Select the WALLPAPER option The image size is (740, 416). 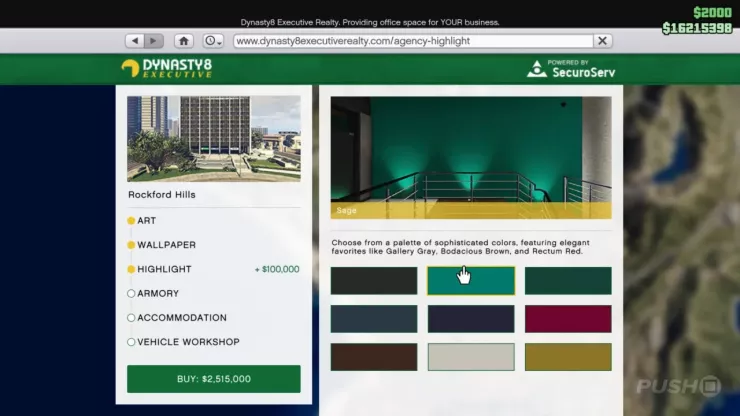pos(161,245)
